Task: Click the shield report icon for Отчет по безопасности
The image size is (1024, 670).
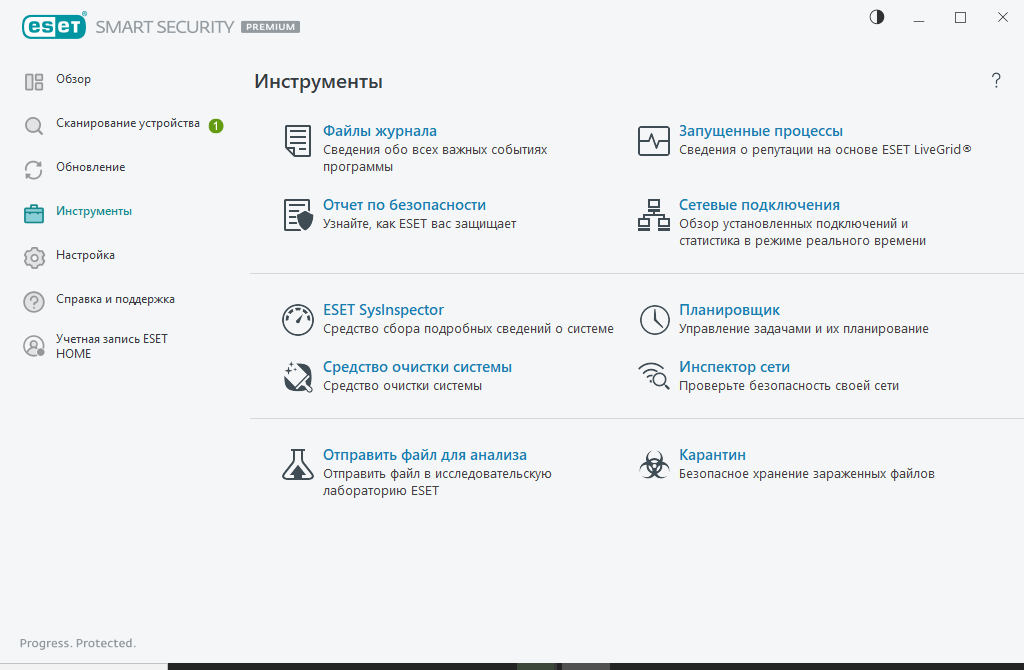Action: pos(298,215)
